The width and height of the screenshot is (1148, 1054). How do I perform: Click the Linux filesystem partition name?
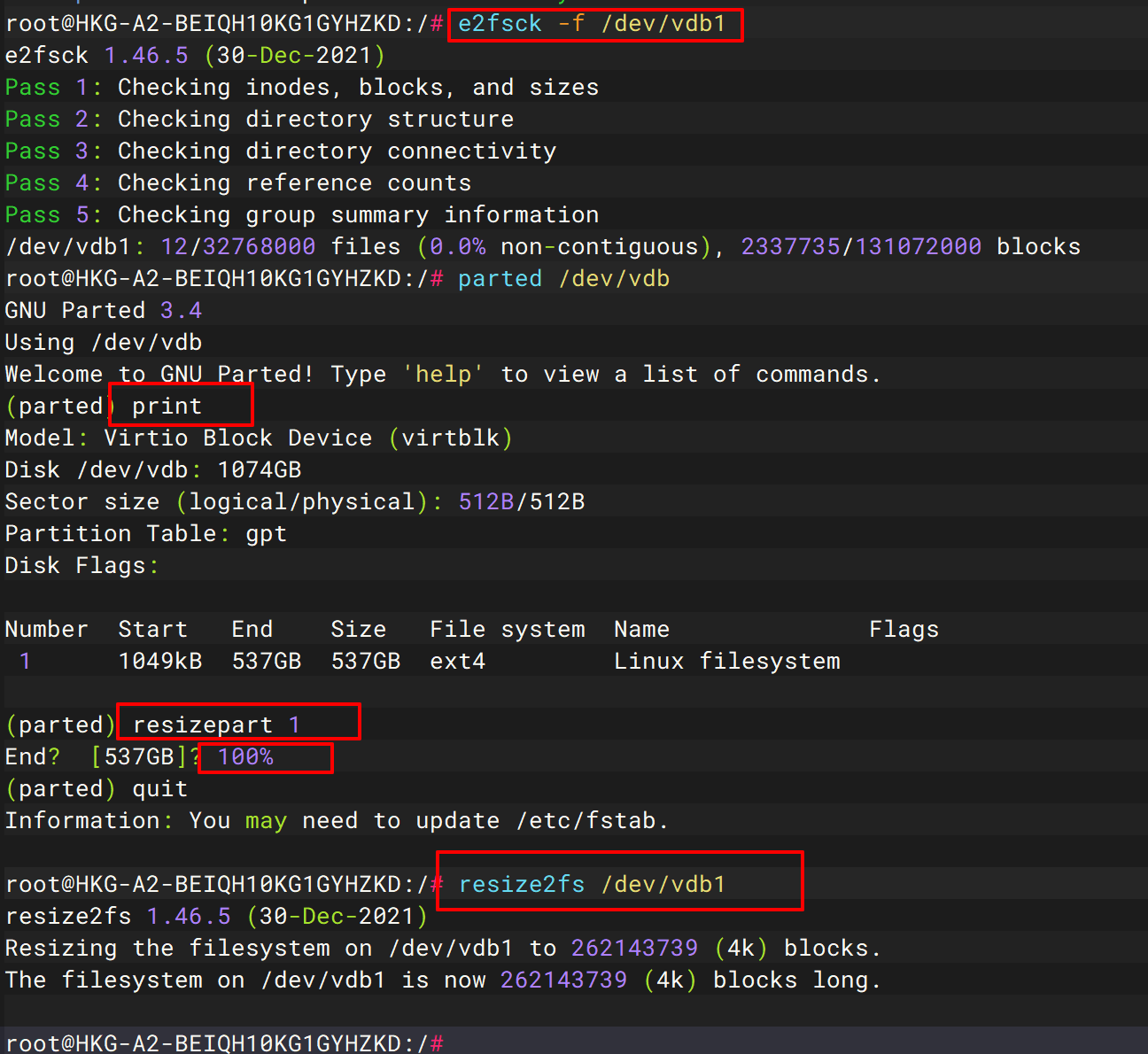[726, 662]
